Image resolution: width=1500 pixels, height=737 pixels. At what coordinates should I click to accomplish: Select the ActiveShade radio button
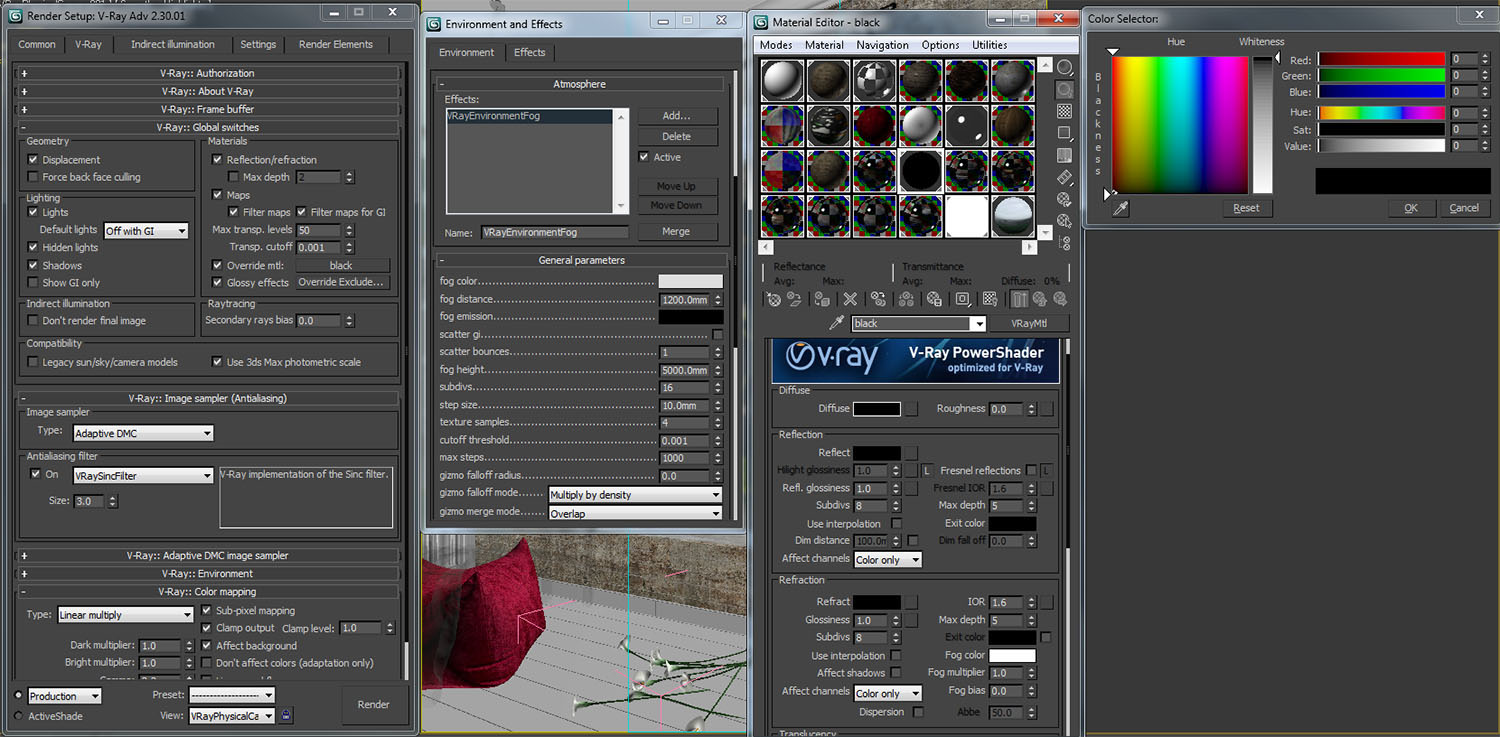tap(19, 716)
